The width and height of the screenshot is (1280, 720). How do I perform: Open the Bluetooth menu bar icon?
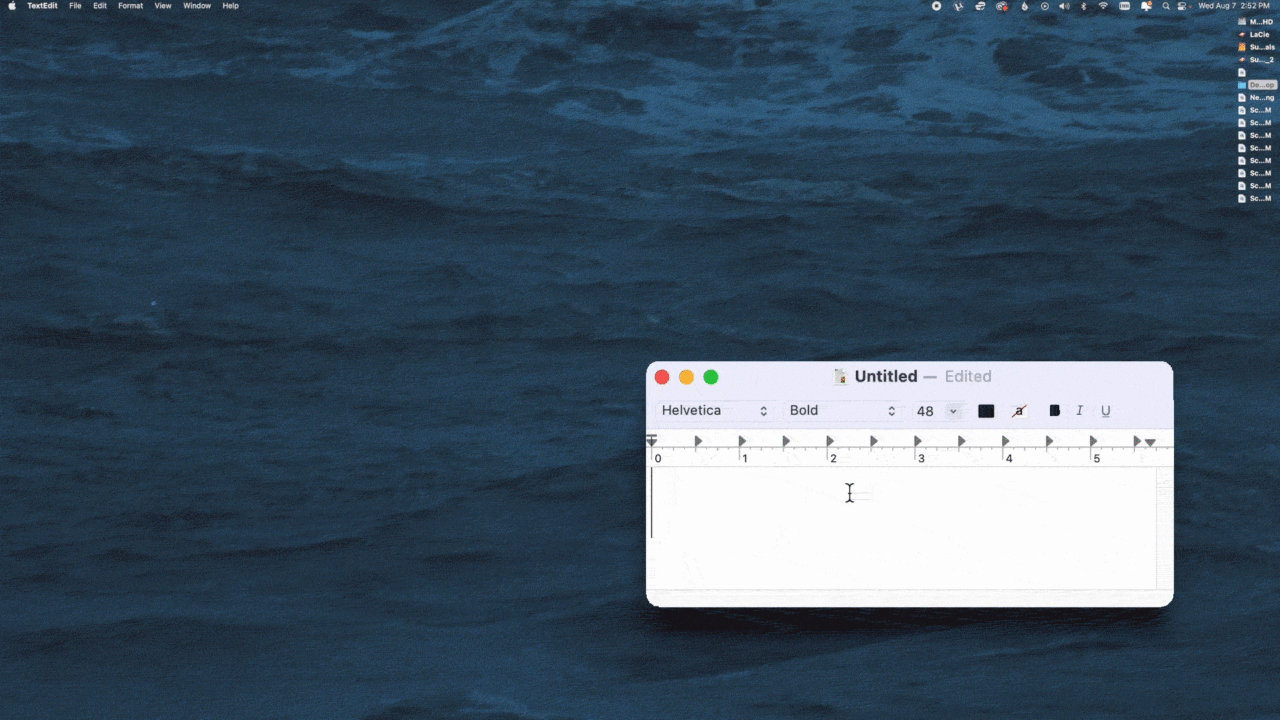(x=1083, y=6)
